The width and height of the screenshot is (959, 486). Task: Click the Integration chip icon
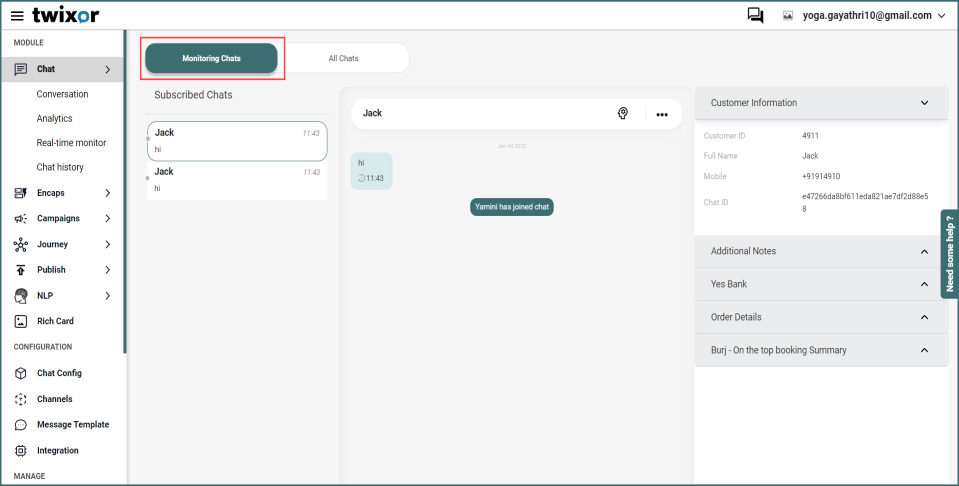[21, 451]
